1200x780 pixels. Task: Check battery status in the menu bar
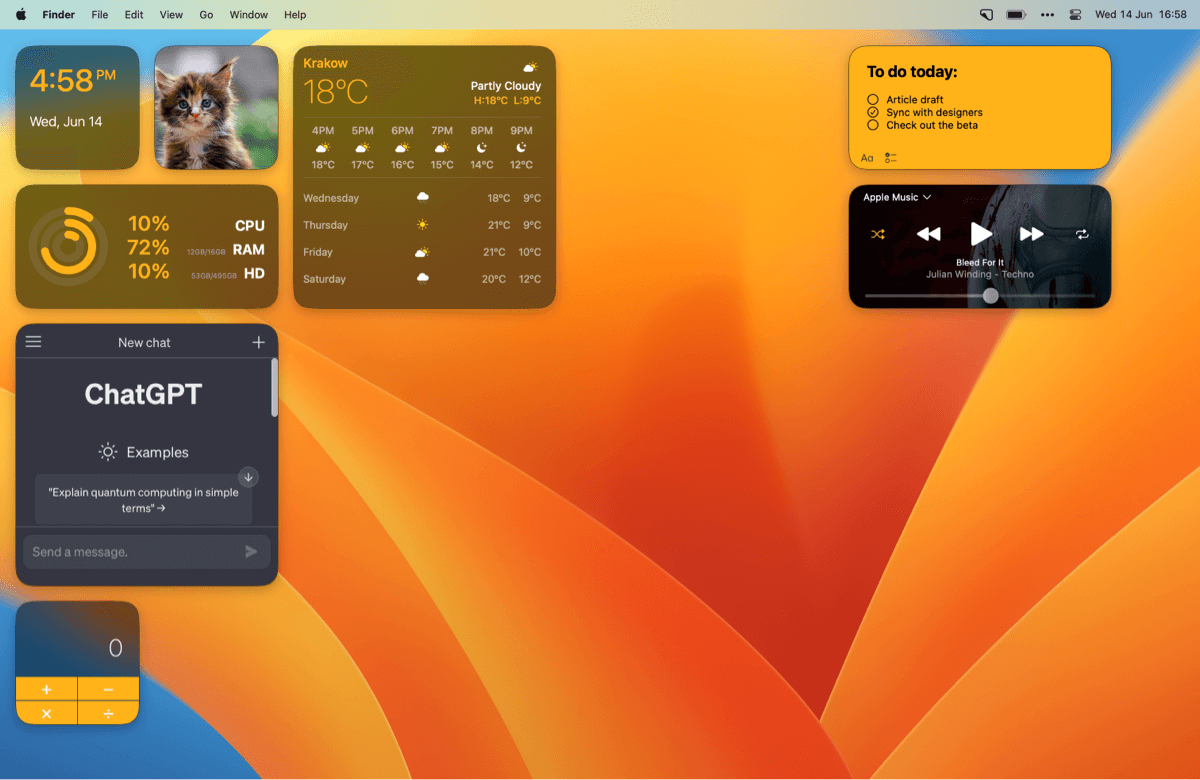1017,15
